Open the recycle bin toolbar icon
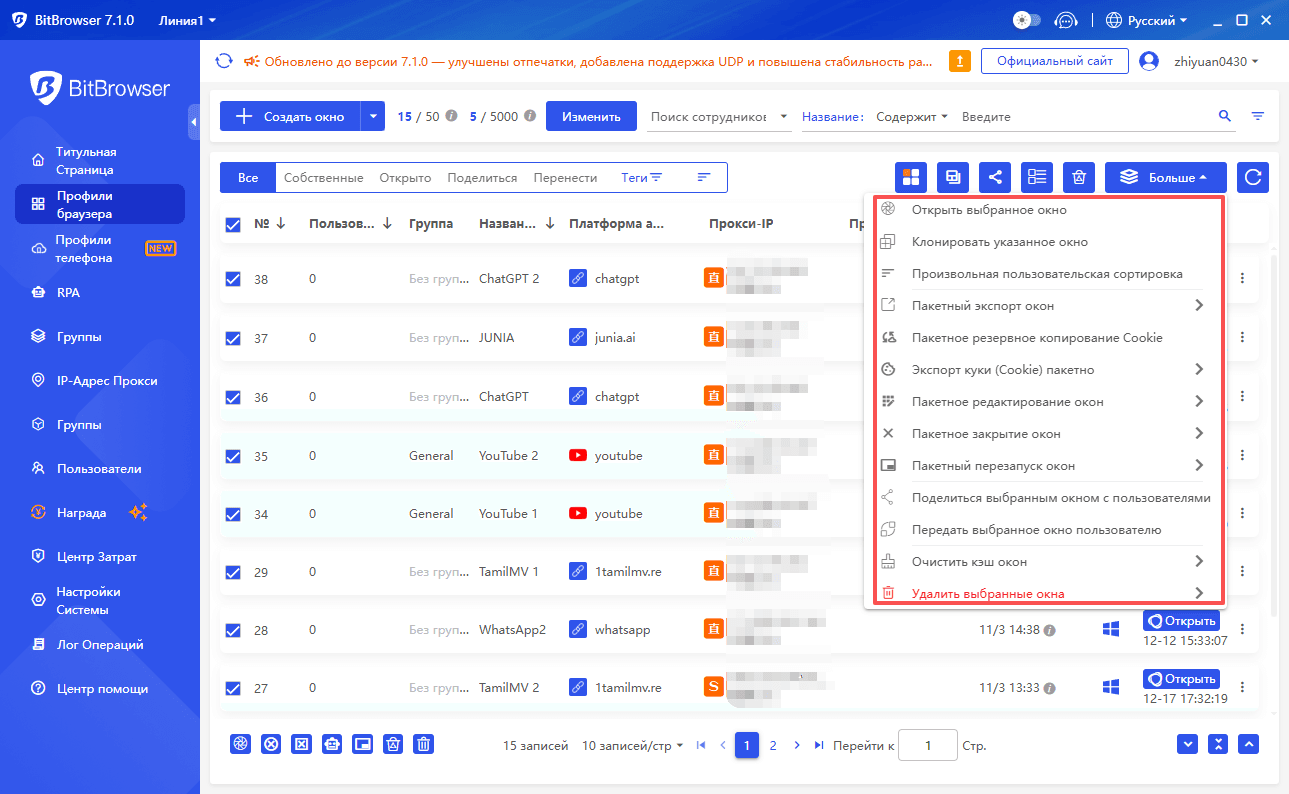The height and width of the screenshot is (794, 1289). click(x=1078, y=177)
